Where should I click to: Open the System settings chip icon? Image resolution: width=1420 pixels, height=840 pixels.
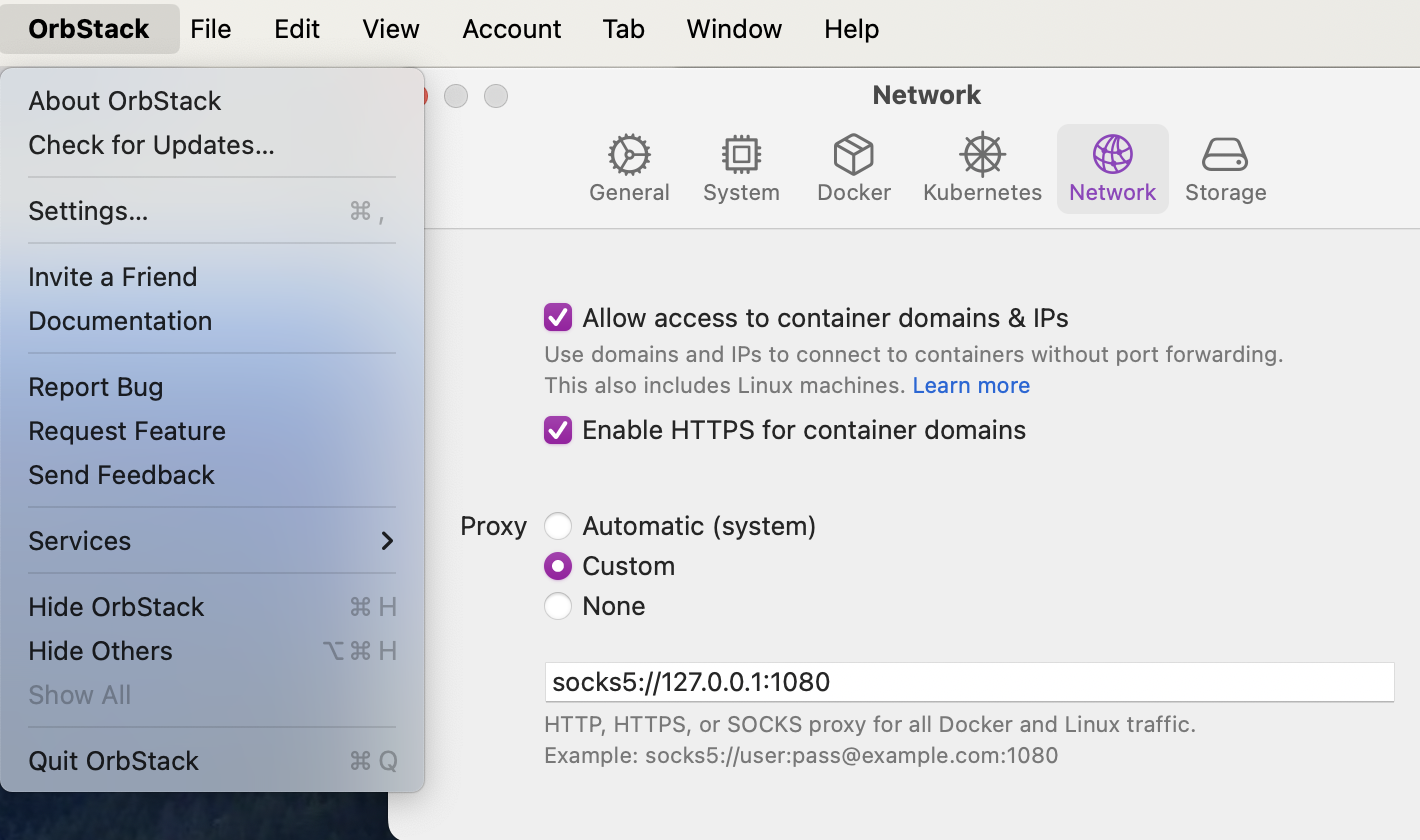tap(741, 155)
